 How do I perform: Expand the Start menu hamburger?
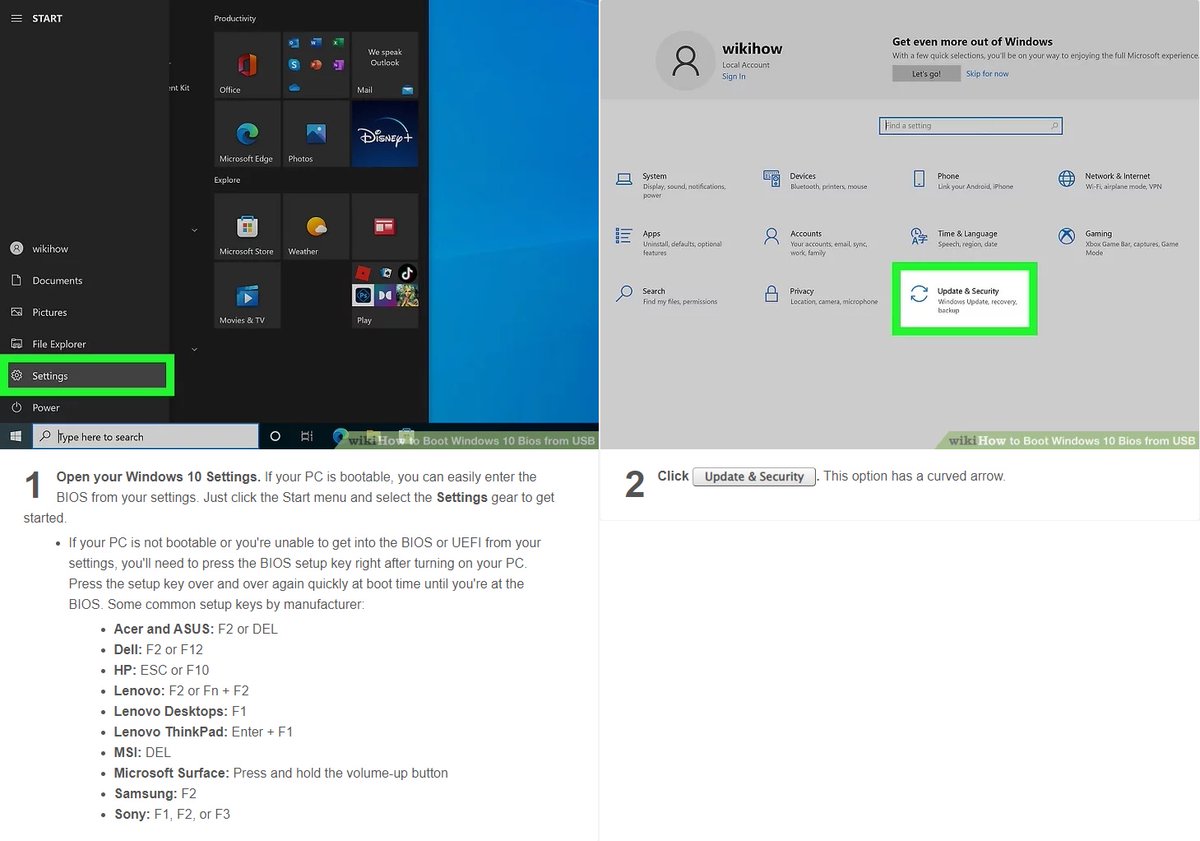[x=16, y=18]
